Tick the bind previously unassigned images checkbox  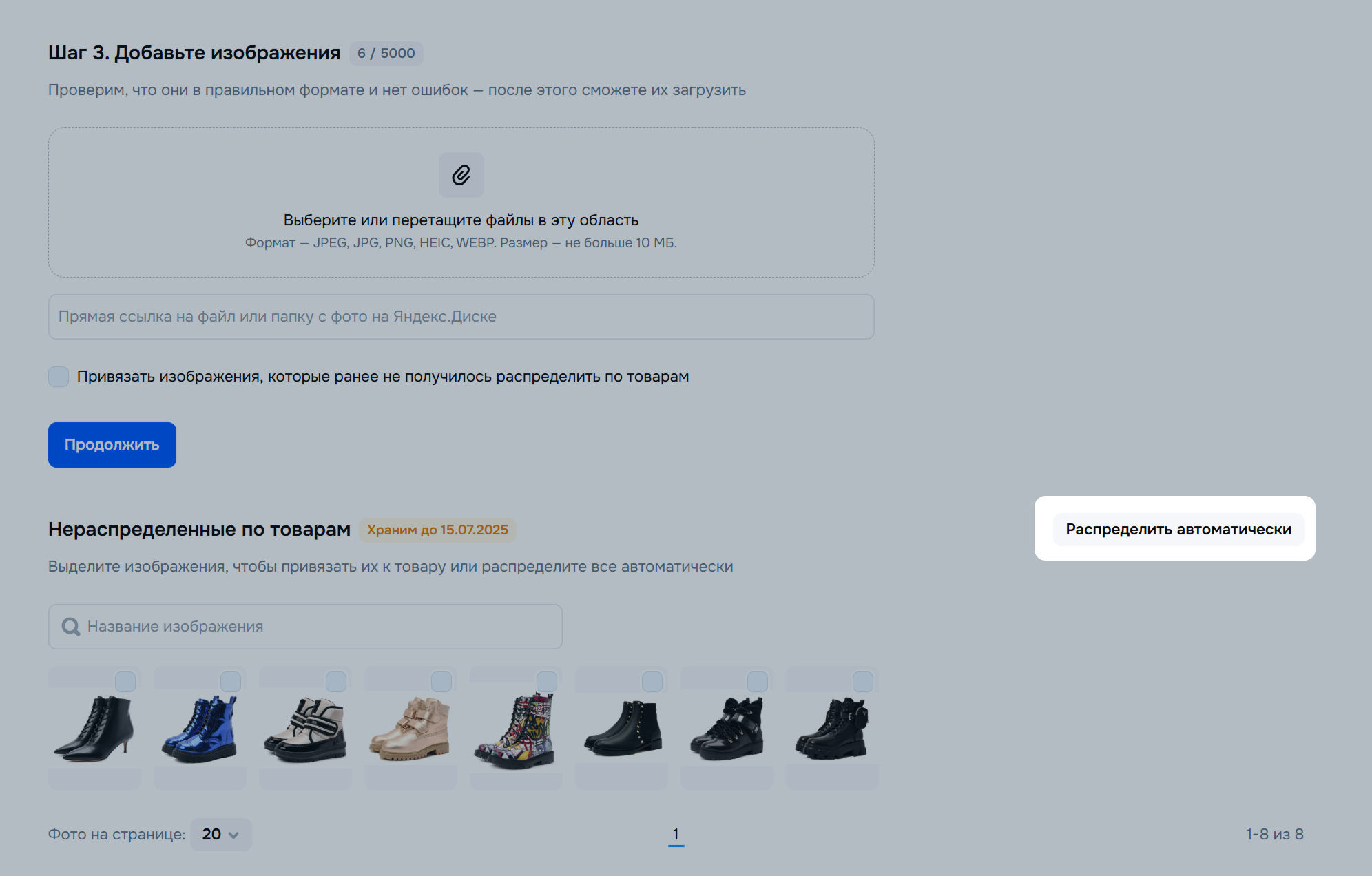point(59,377)
